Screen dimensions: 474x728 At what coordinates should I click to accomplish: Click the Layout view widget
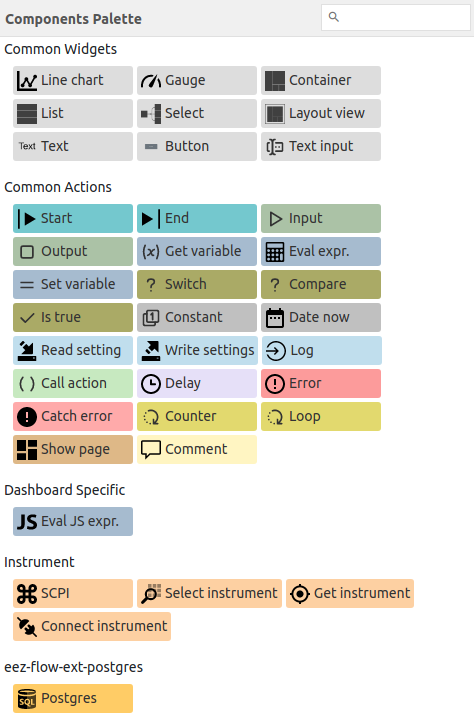click(x=321, y=114)
